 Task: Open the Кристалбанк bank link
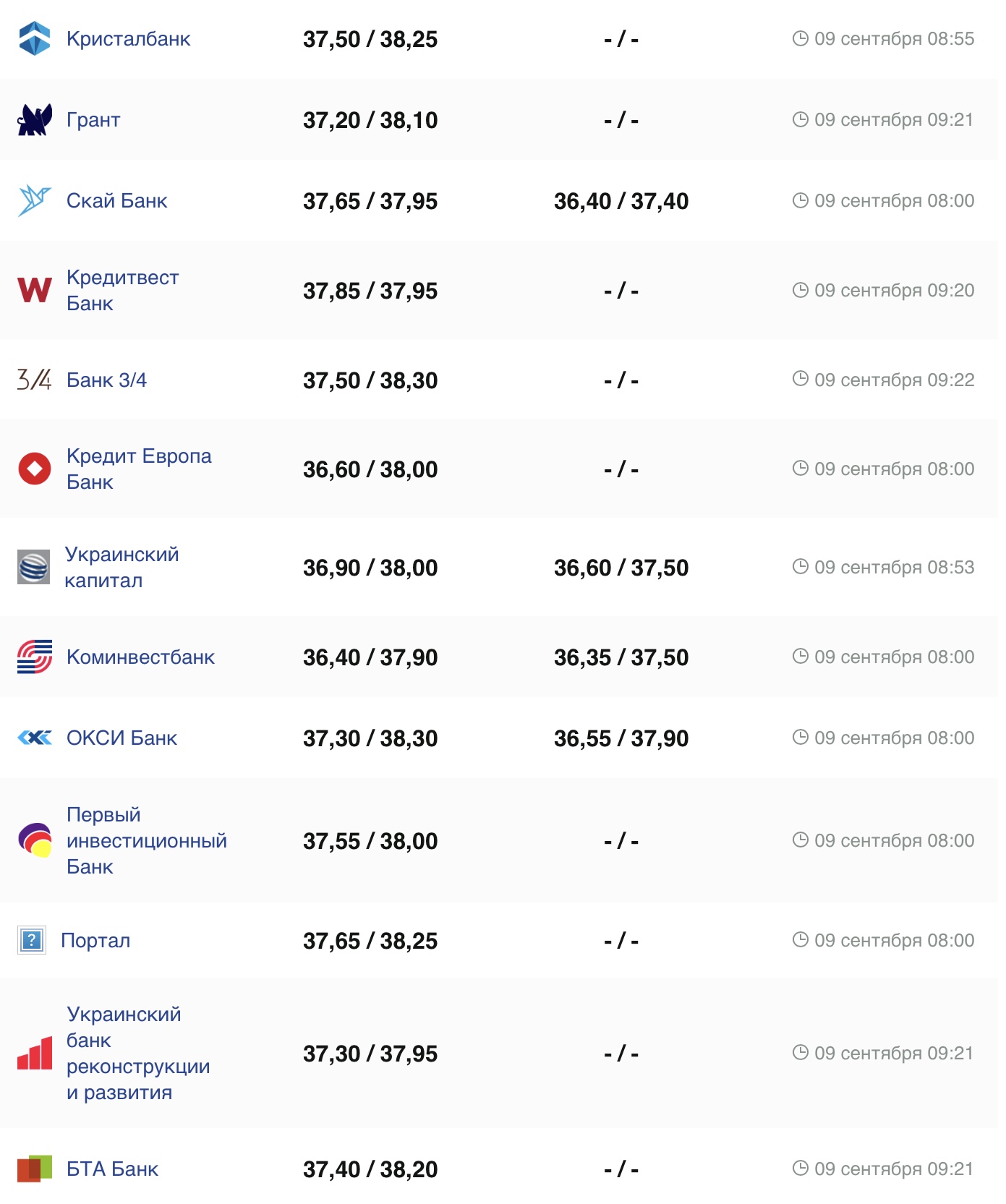128,39
